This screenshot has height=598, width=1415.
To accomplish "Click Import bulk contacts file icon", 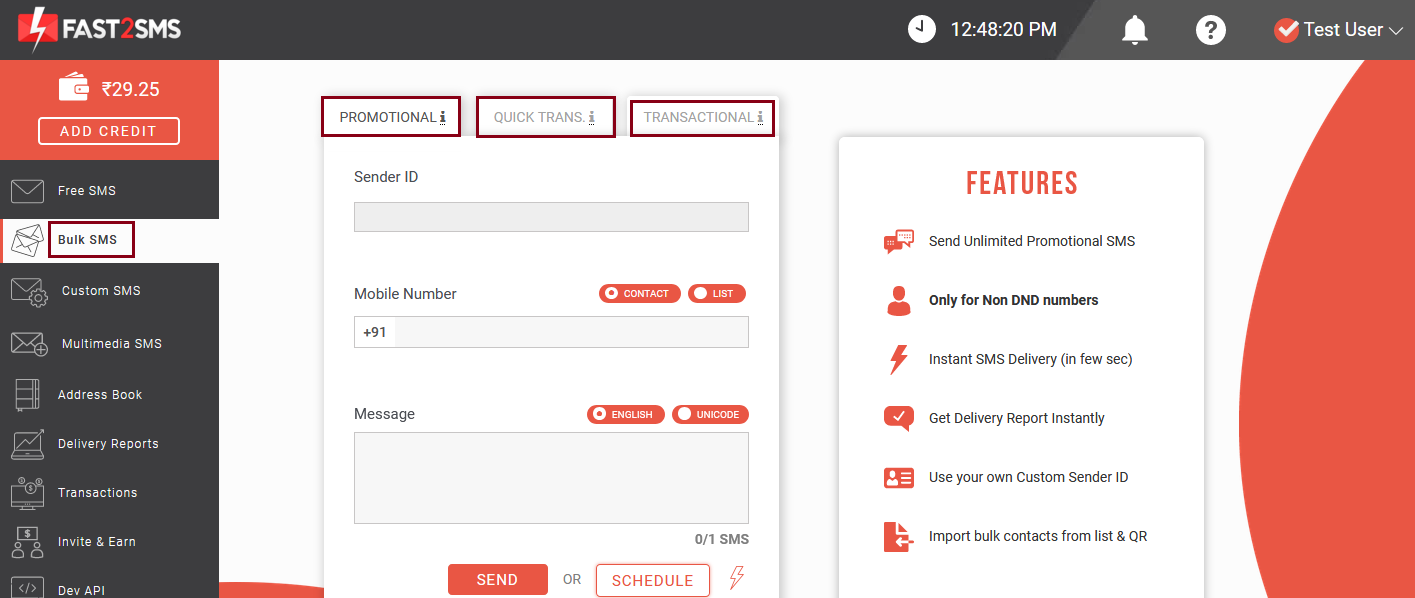I will [899, 537].
